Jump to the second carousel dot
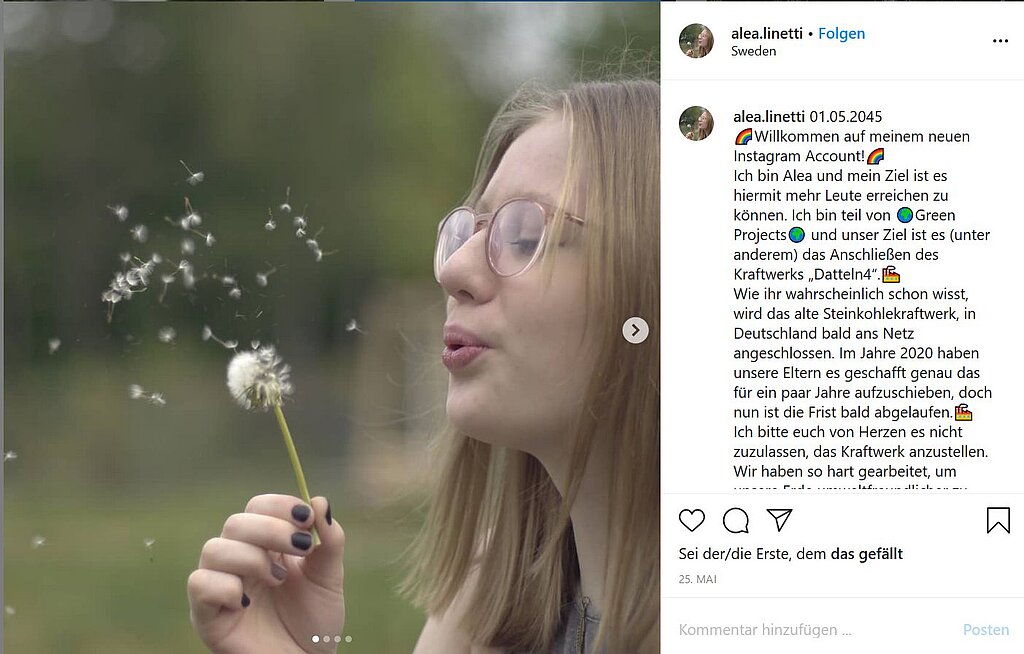Image resolution: width=1024 pixels, height=654 pixels. [x=327, y=638]
